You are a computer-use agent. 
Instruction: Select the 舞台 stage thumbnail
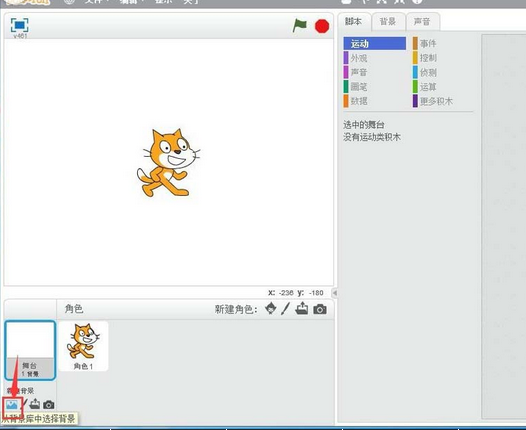(30, 350)
